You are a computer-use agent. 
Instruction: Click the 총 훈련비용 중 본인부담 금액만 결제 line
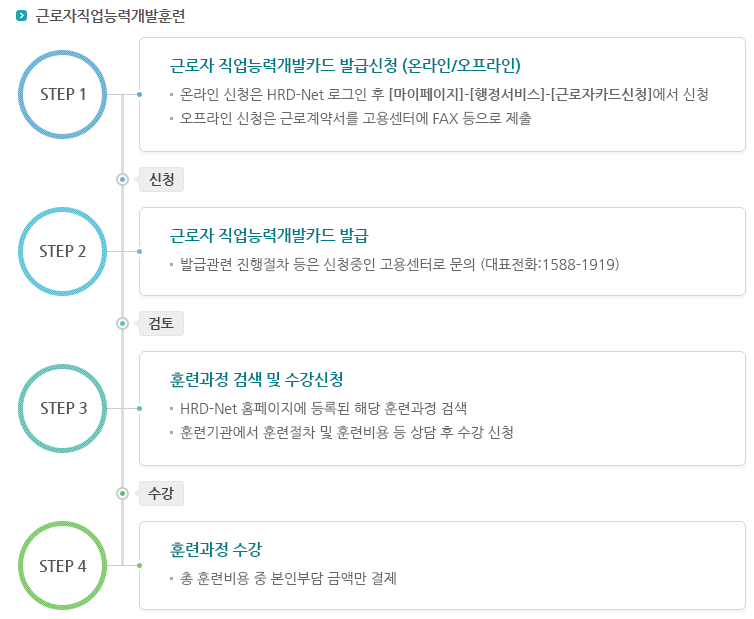(x=289, y=578)
